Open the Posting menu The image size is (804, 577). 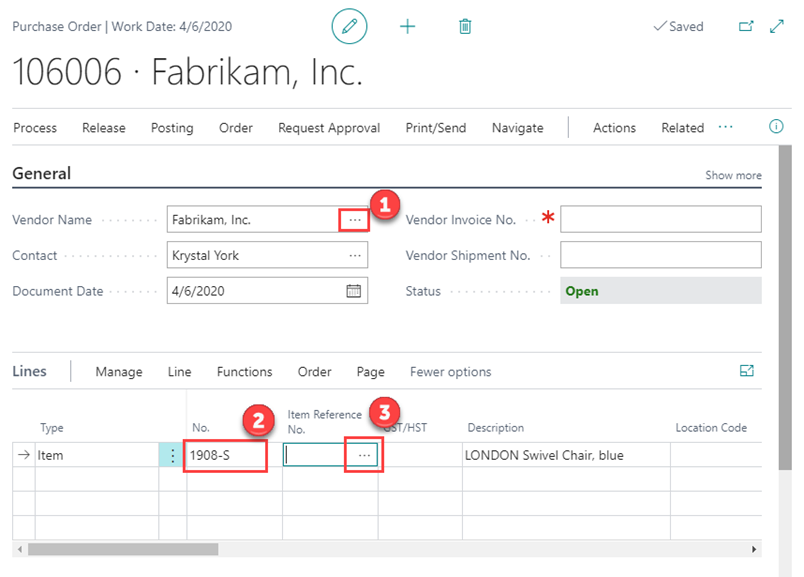click(172, 128)
